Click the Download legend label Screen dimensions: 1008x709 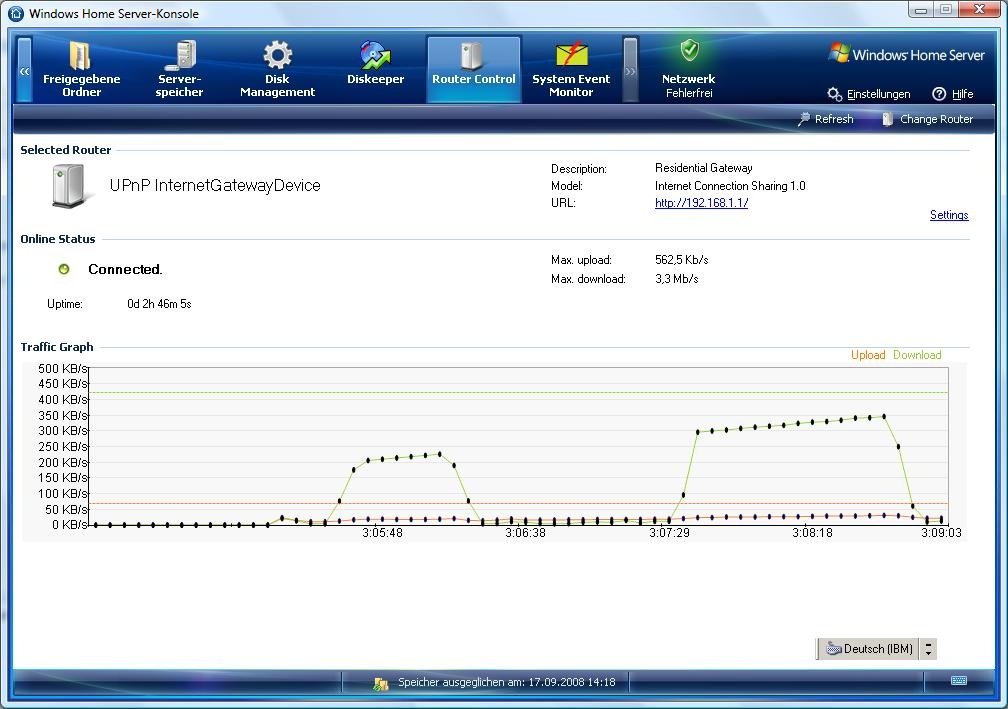pos(917,355)
